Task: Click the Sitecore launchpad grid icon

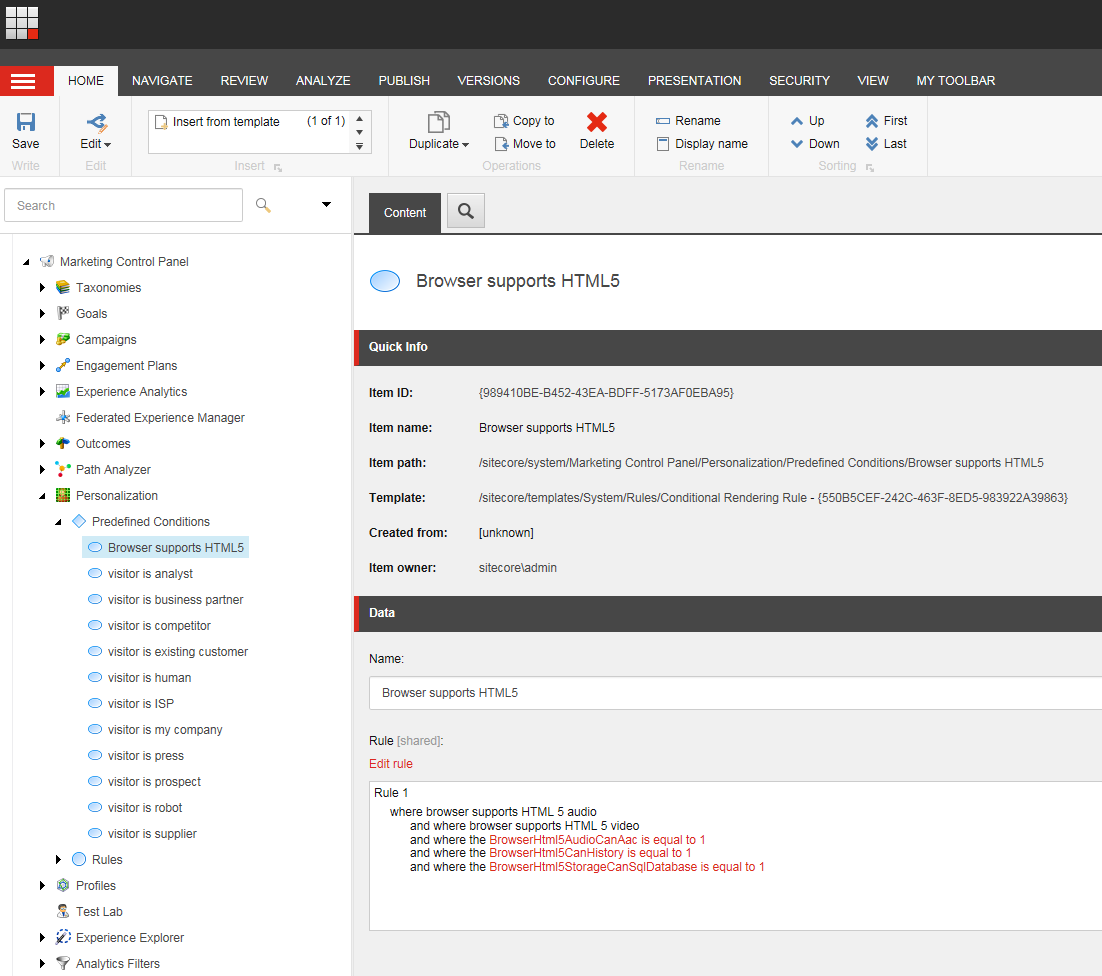Action: click(x=22, y=22)
